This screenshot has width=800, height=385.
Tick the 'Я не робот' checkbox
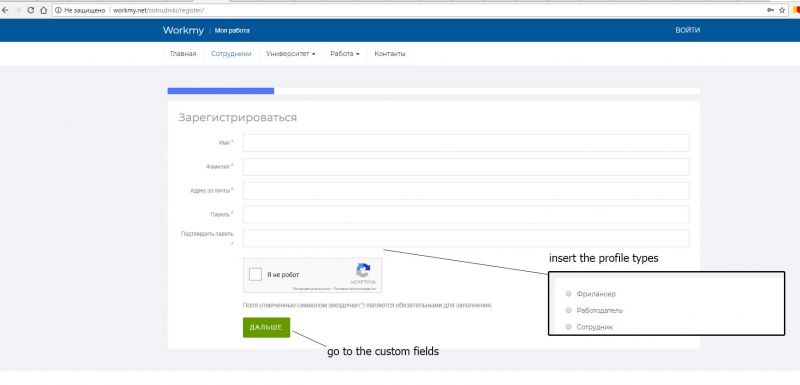[255, 275]
